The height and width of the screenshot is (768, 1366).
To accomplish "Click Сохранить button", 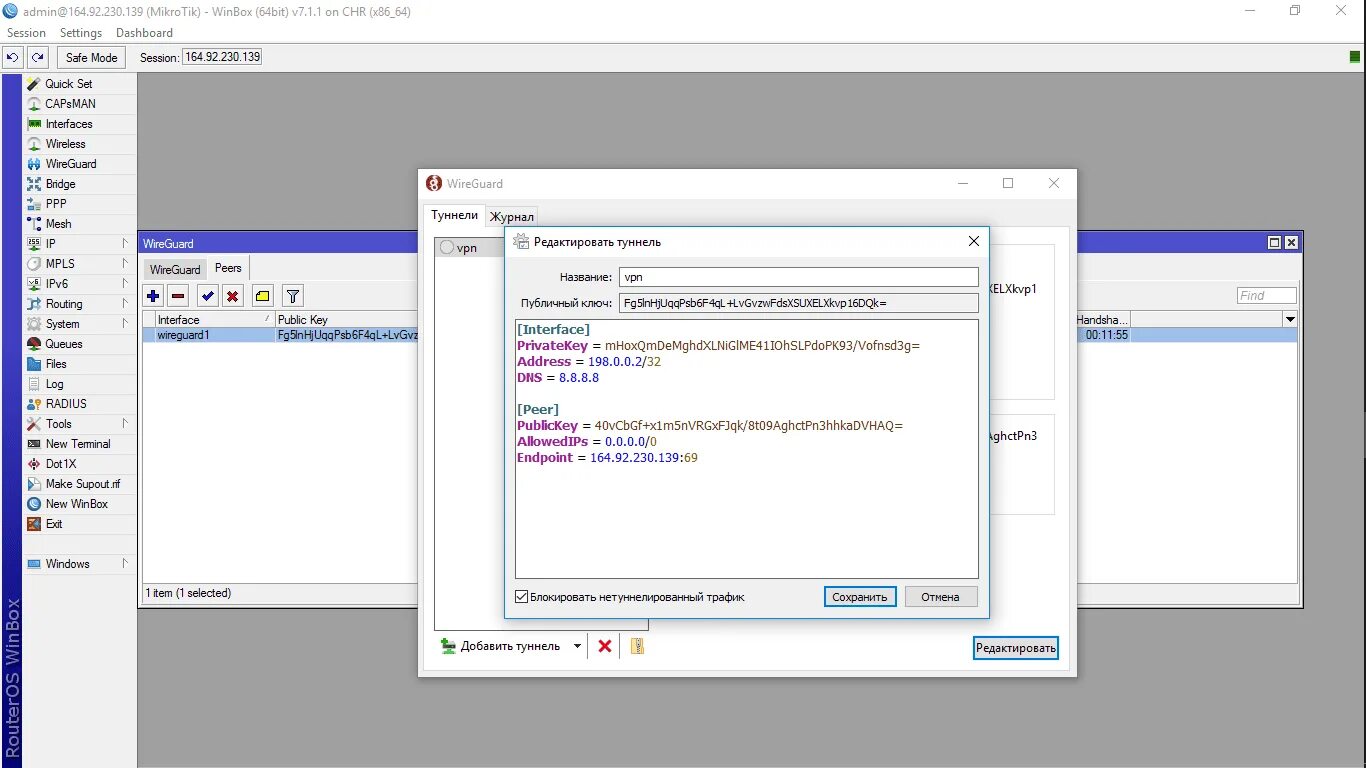I will (860, 597).
